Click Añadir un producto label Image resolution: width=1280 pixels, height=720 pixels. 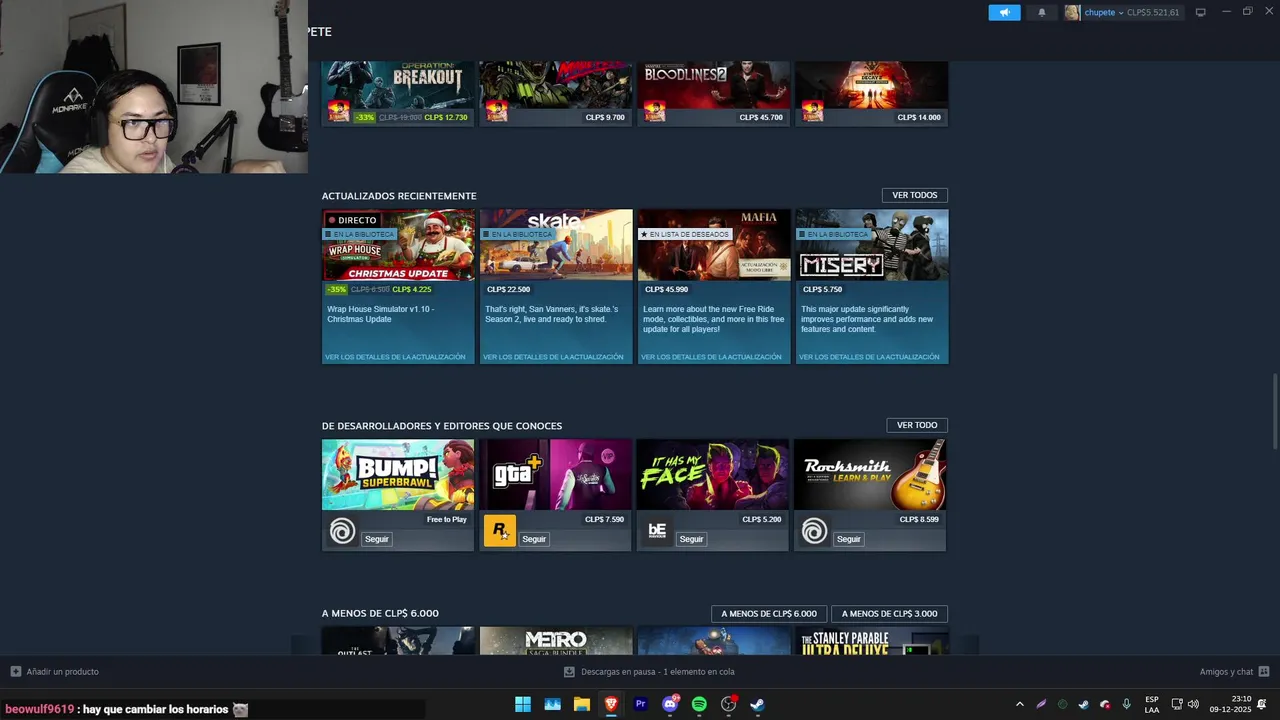62,672
